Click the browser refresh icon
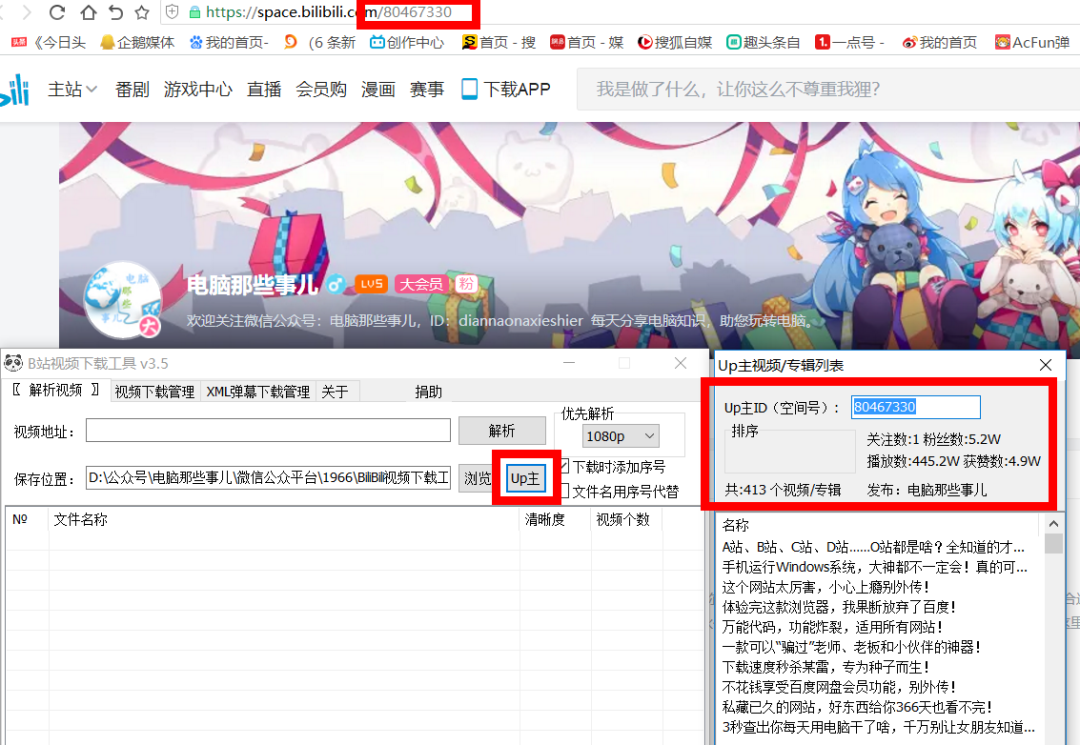Image resolution: width=1080 pixels, height=745 pixels. coord(57,13)
